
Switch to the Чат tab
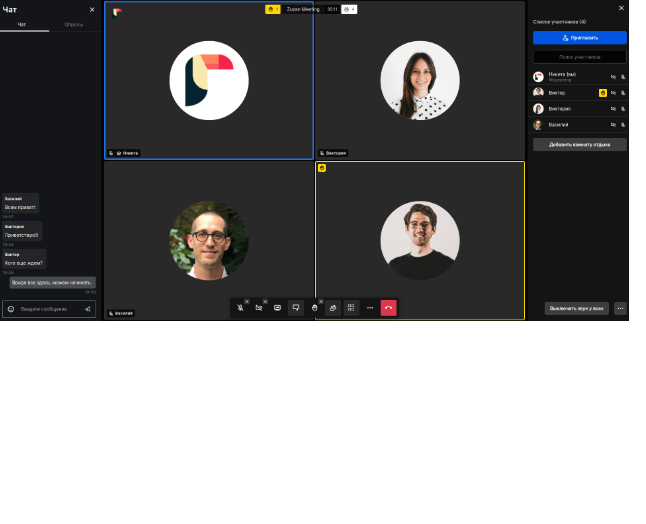(21, 24)
